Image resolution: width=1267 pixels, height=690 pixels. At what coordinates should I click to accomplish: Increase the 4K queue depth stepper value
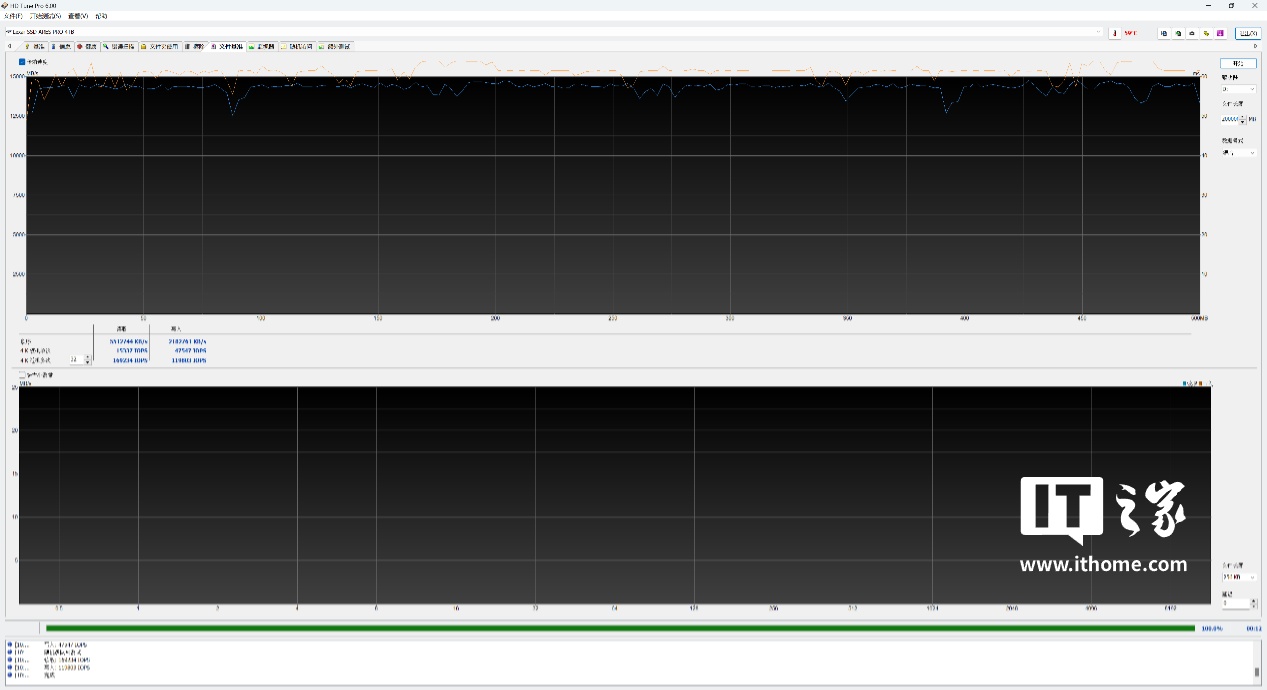pyautogui.click(x=88, y=357)
